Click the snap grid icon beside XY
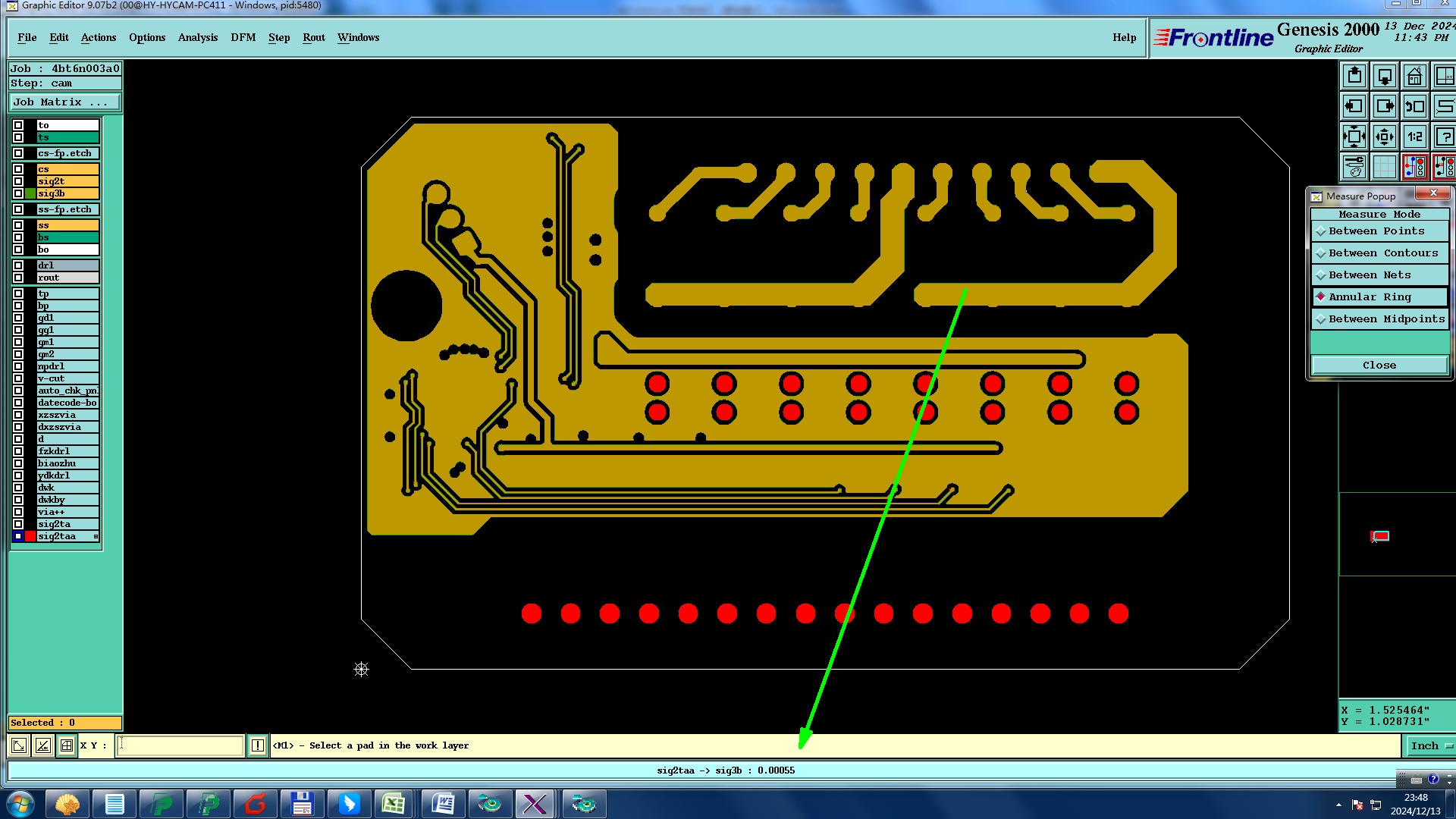 tap(67, 745)
